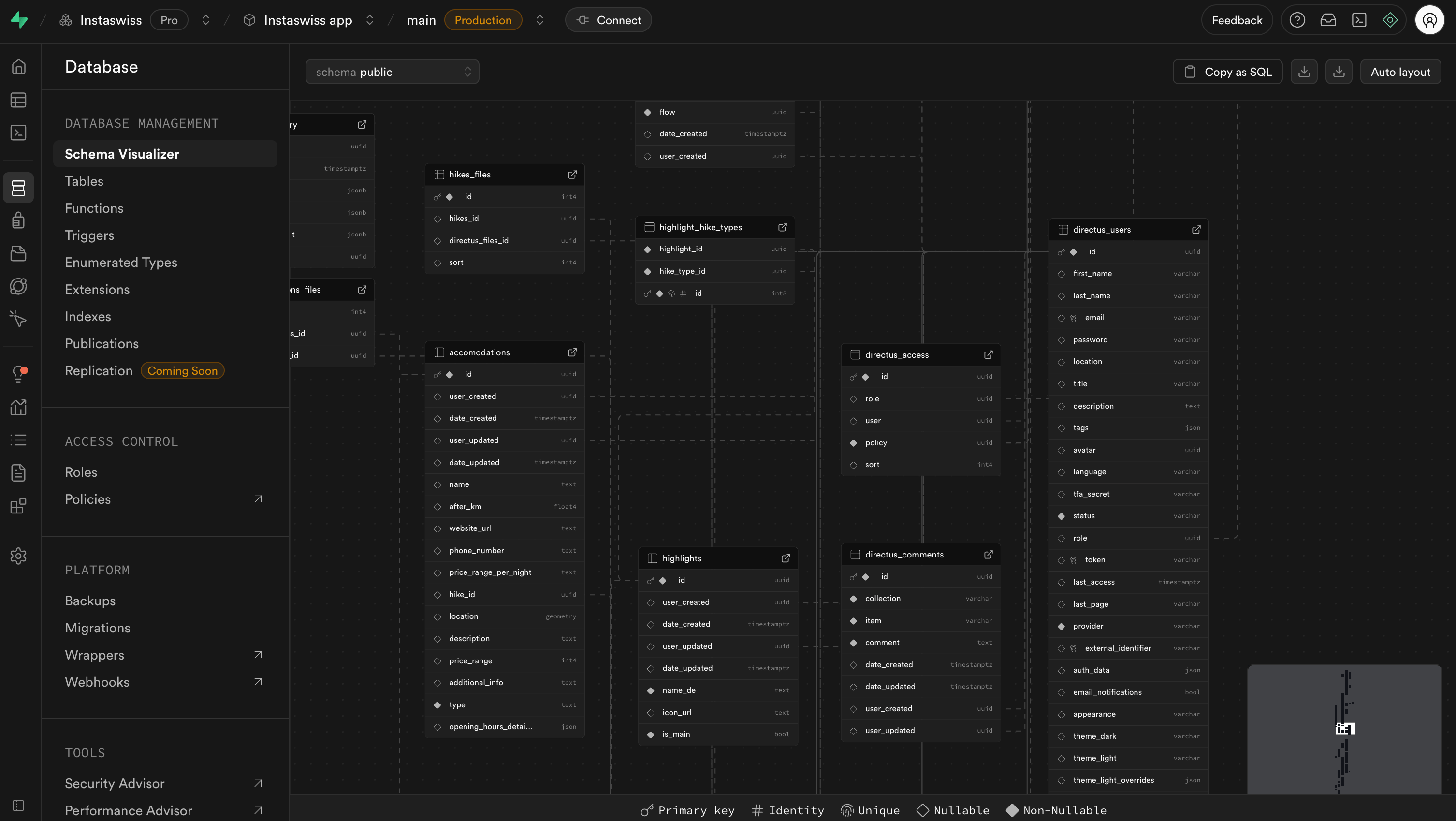
Task: Open Project Settings gear icon
Action: pos(19,556)
